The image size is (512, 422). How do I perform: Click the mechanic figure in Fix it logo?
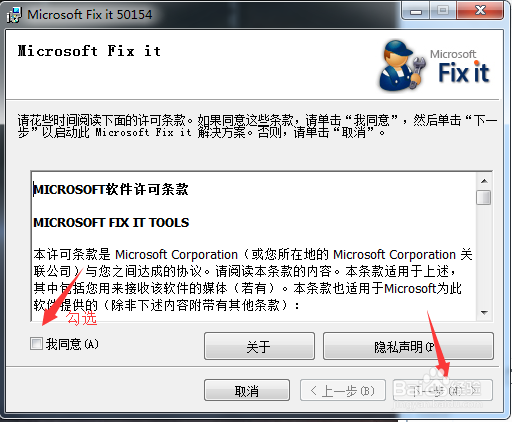[x=403, y=66]
